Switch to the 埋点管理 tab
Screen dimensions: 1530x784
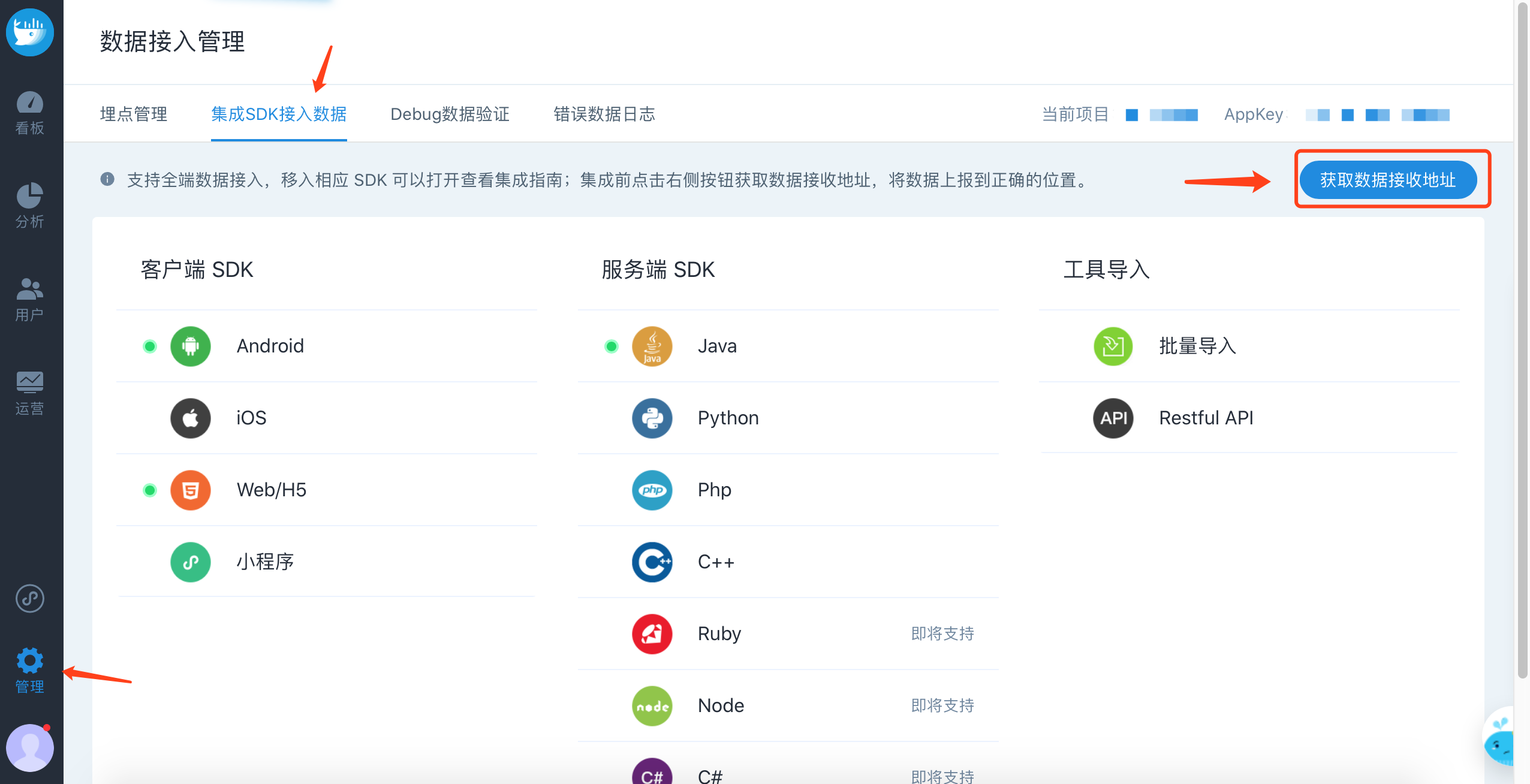coord(134,114)
